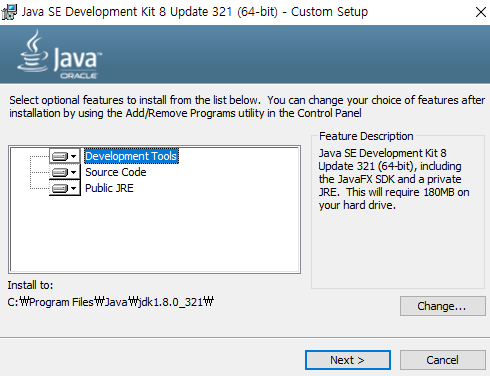Open the Source Code install-option dropdown
Viewport: 490px width, 376px height.
coord(65,172)
